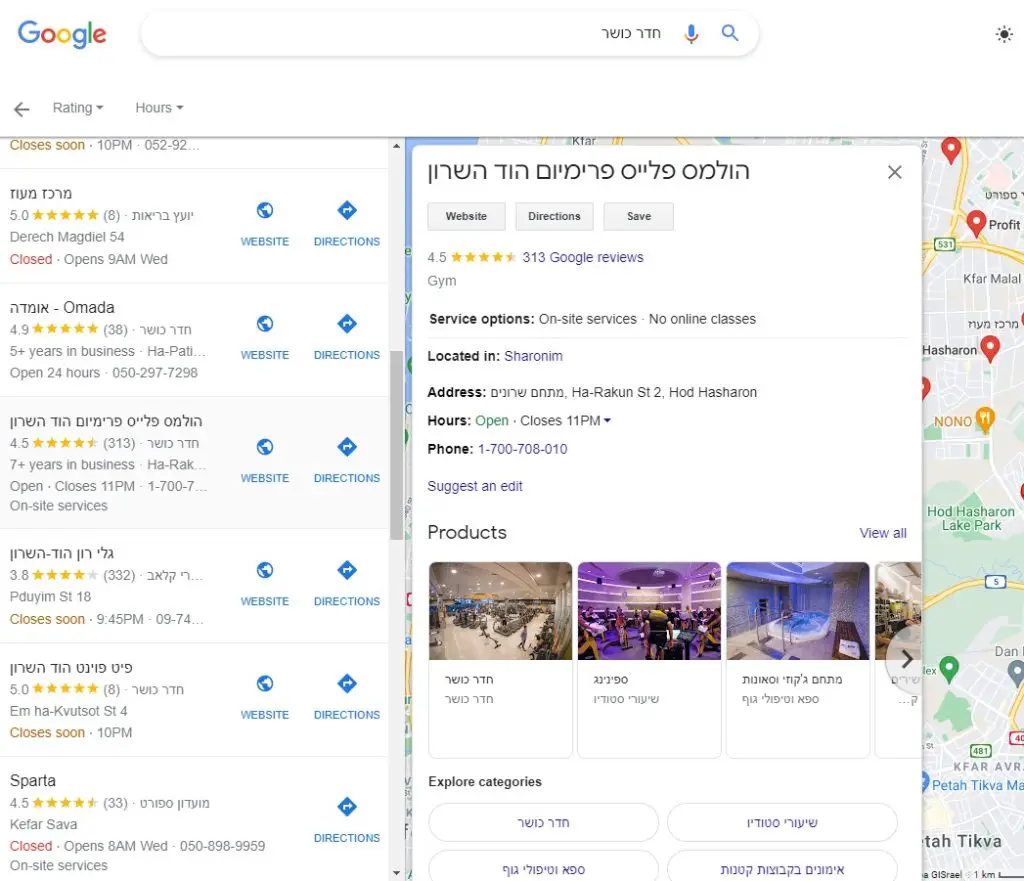Open website icon for Omada
Screen dimensions: 1024x881
point(264,324)
